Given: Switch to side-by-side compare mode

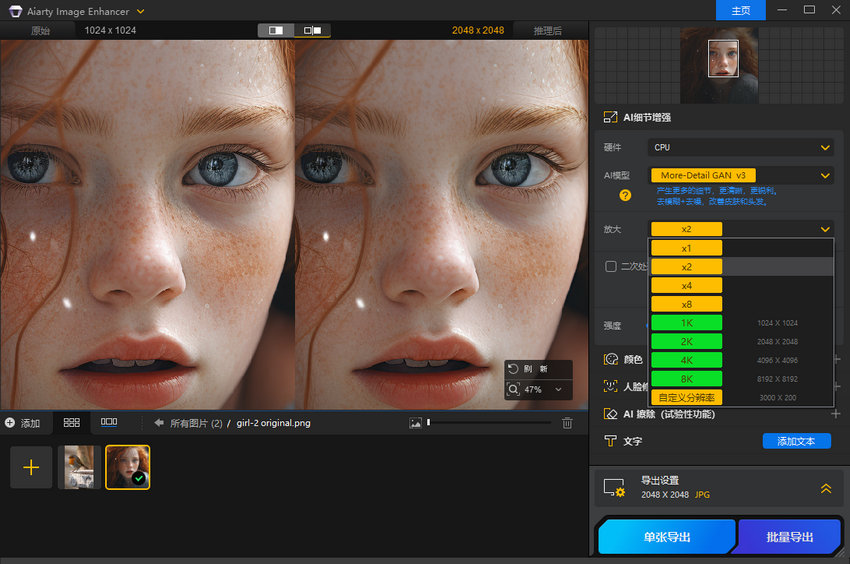Looking at the screenshot, I should coord(312,30).
